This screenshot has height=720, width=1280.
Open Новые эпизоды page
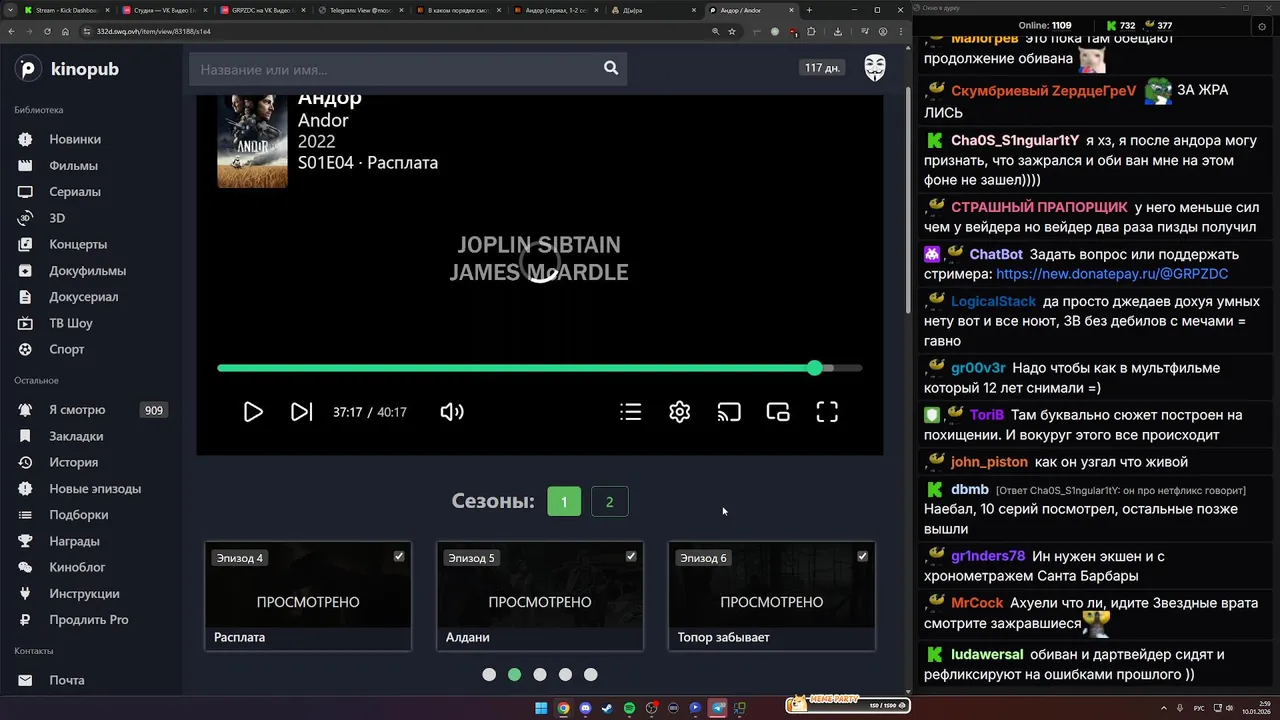(95, 489)
